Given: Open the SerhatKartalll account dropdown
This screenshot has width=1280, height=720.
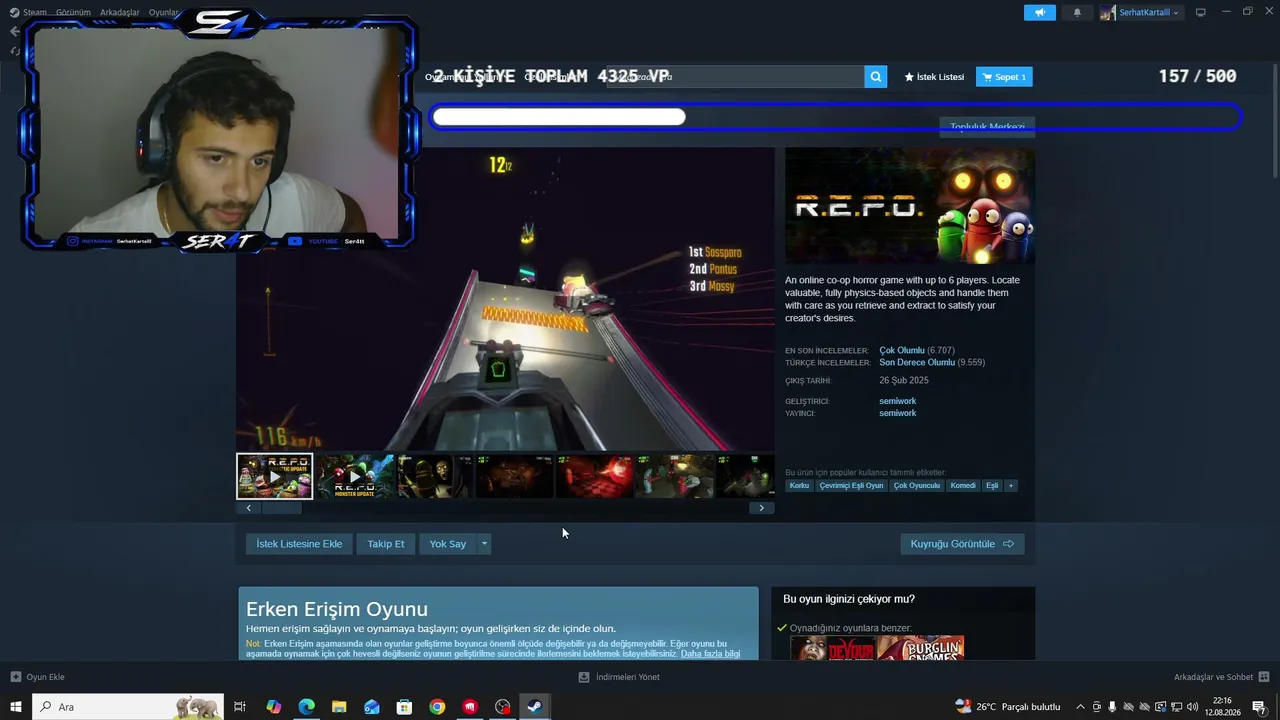Looking at the screenshot, I should pyautogui.click(x=1141, y=13).
